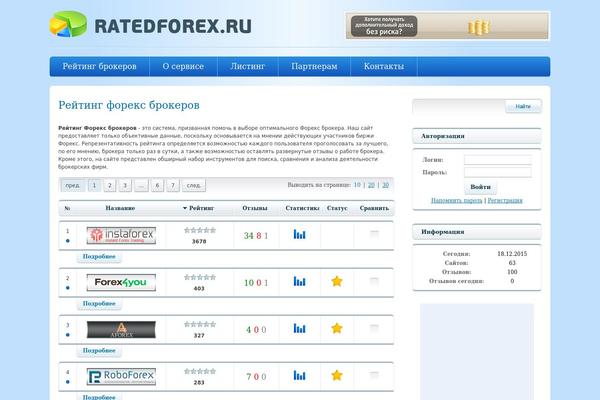
Task: Open statistics chart icon for AForex
Action: pos(299,328)
